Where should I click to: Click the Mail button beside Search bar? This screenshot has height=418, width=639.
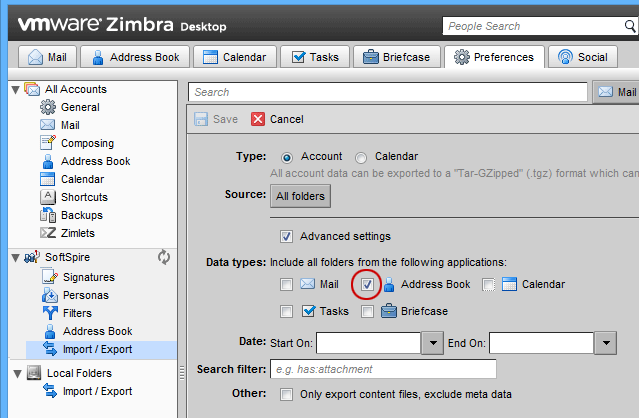616,92
